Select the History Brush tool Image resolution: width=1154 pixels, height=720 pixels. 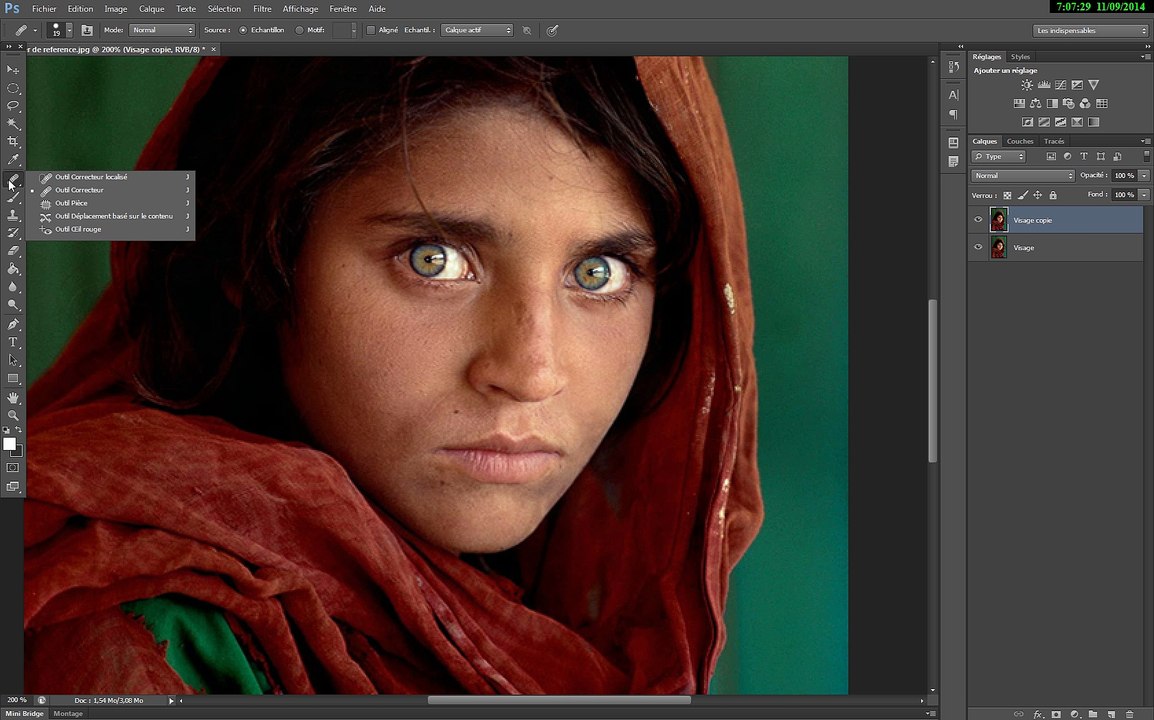tap(13, 233)
